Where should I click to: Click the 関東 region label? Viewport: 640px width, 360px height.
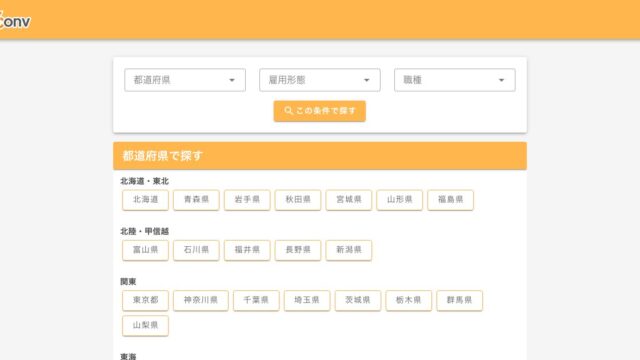pos(128,282)
